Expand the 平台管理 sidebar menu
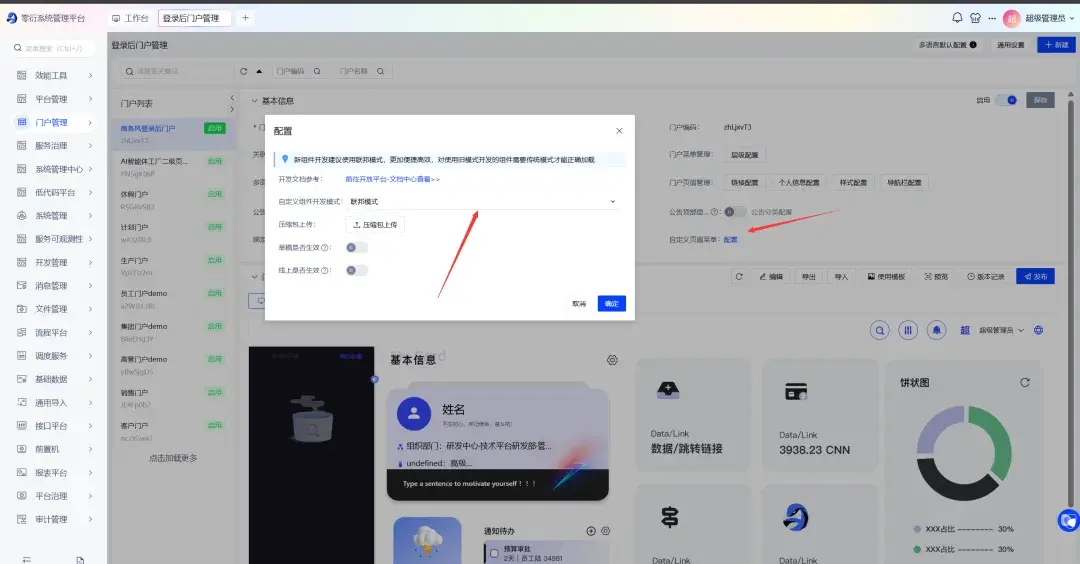This screenshot has width=1080, height=564. [54, 98]
